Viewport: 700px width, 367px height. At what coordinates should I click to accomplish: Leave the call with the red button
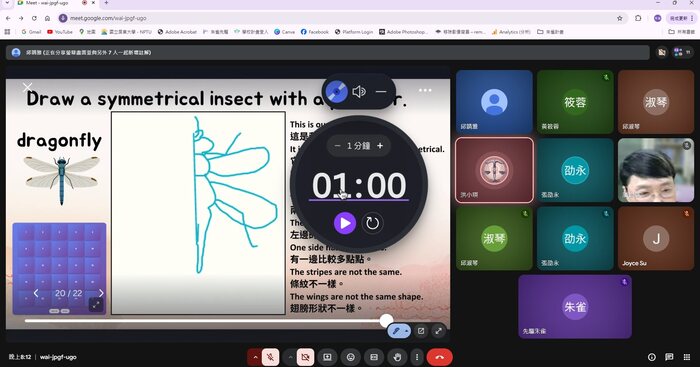pos(439,357)
